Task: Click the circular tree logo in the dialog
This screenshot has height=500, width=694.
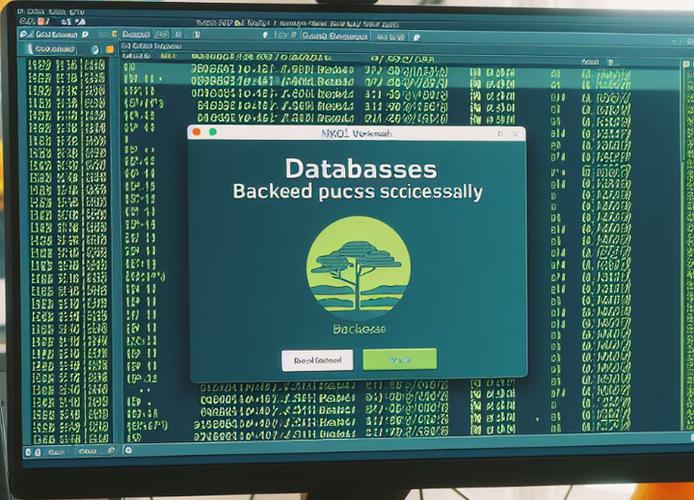Action: (x=359, y=268)
